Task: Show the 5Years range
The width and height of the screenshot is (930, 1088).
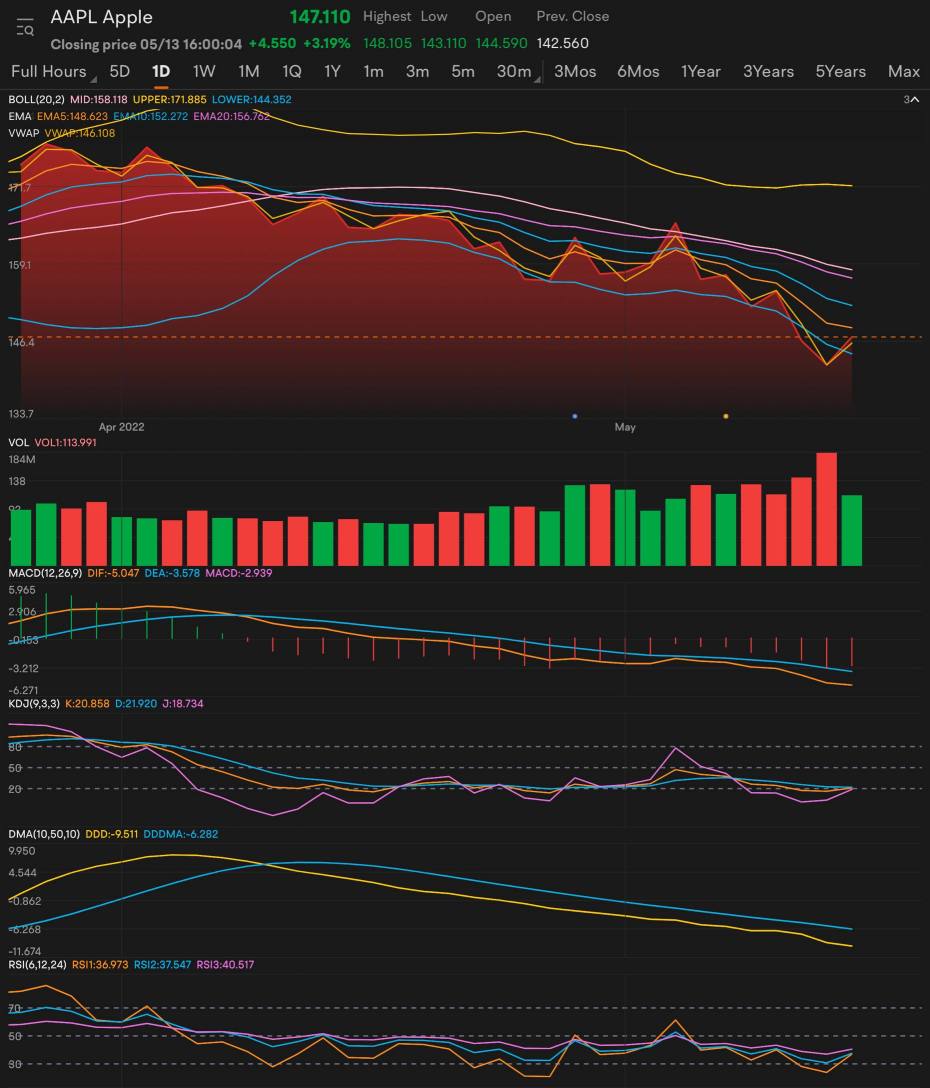Action: click(x=840, y=71)
